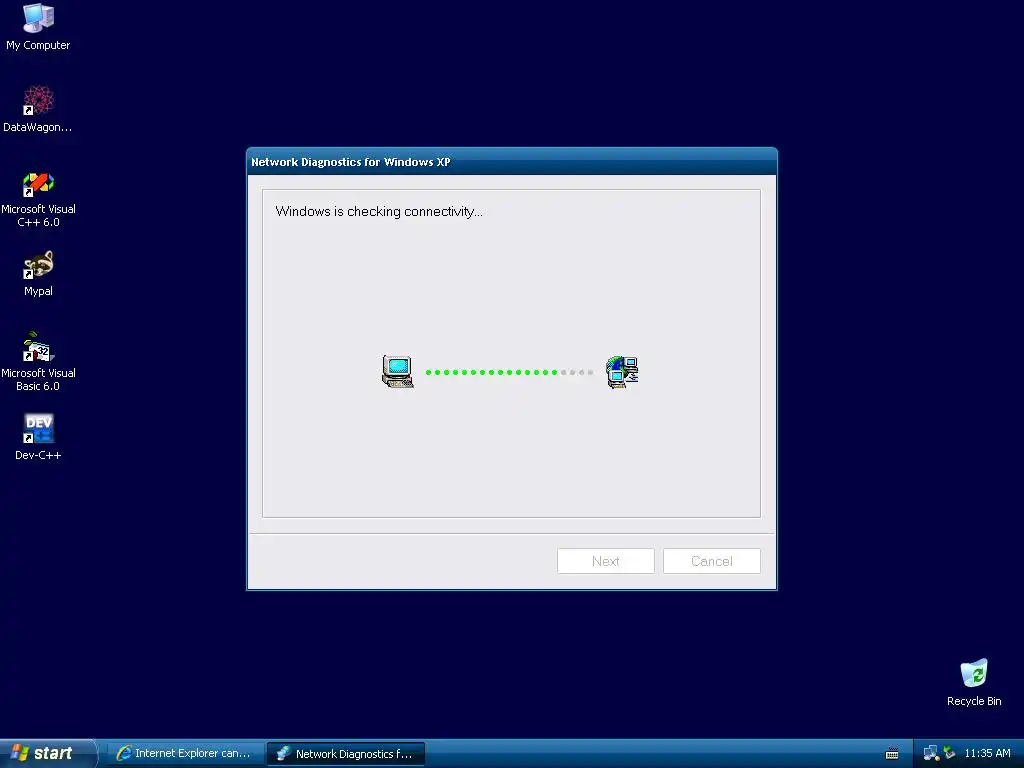This screenshot has width=1024, height=768.
Task: Click the connectivity progress dots indicator
Action: (x=509, y=372)
